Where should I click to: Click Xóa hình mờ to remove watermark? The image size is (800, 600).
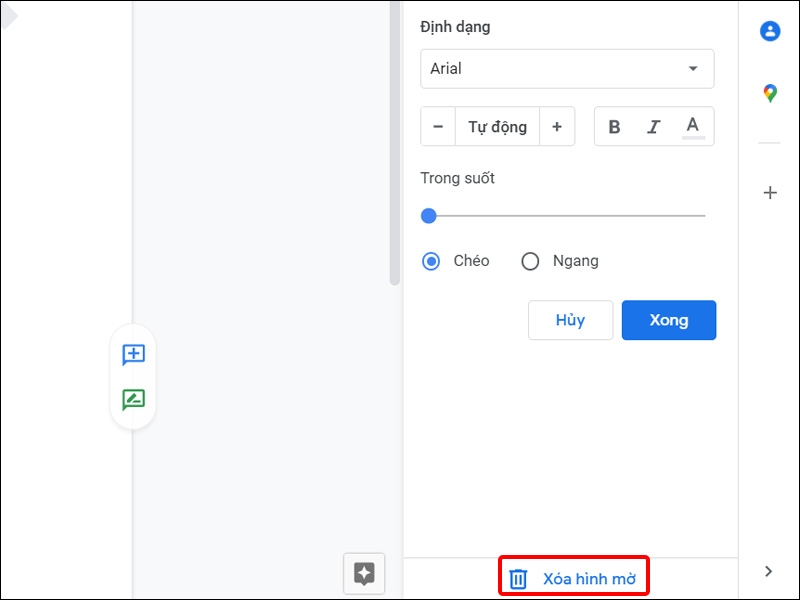coord(573,579)
